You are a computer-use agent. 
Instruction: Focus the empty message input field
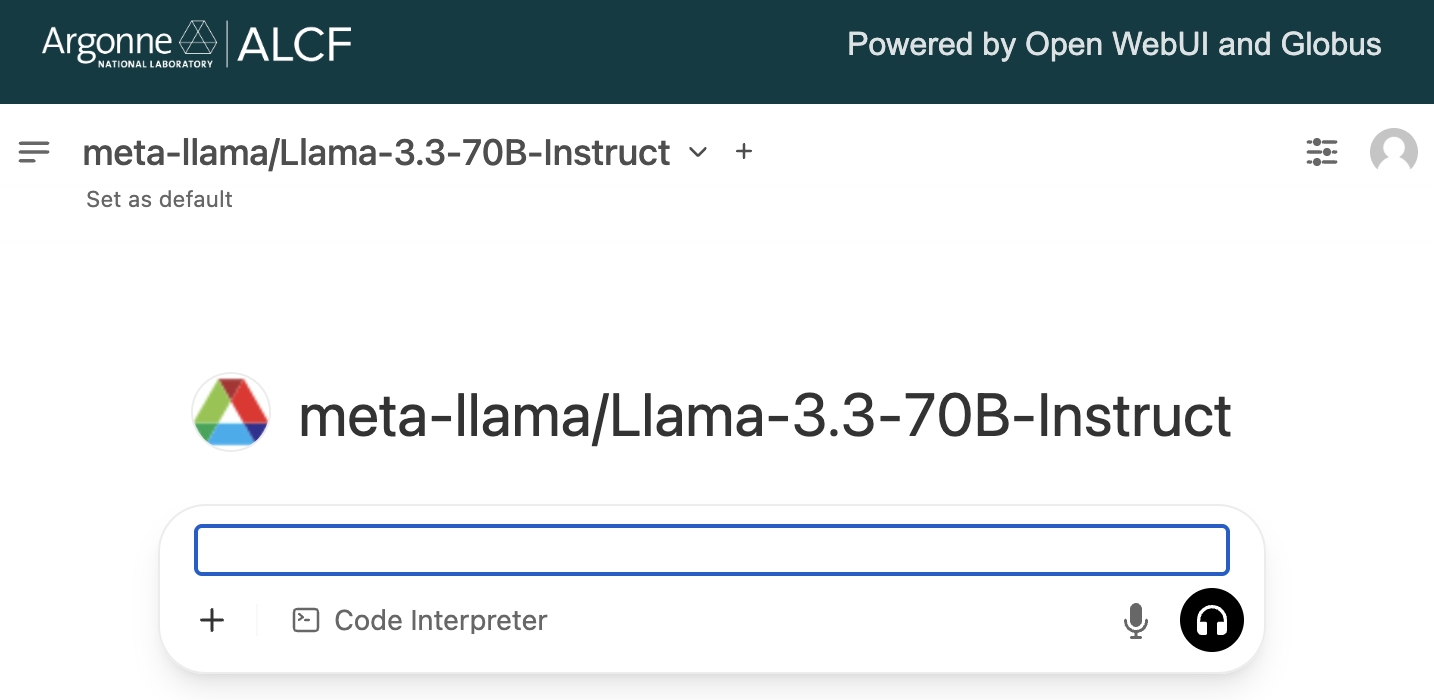[711, 550]
